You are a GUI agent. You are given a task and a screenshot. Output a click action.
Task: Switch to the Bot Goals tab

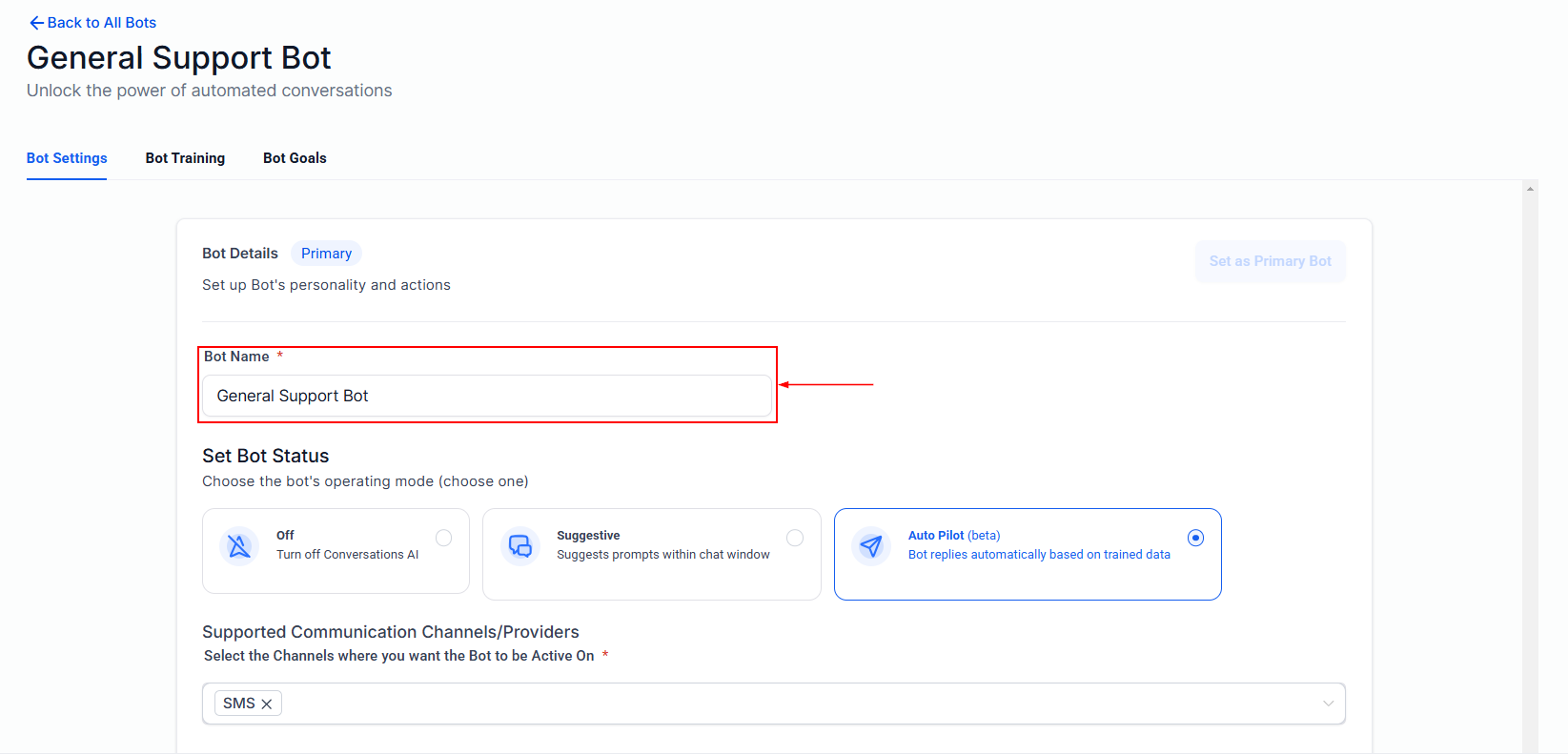pos(295,158)
